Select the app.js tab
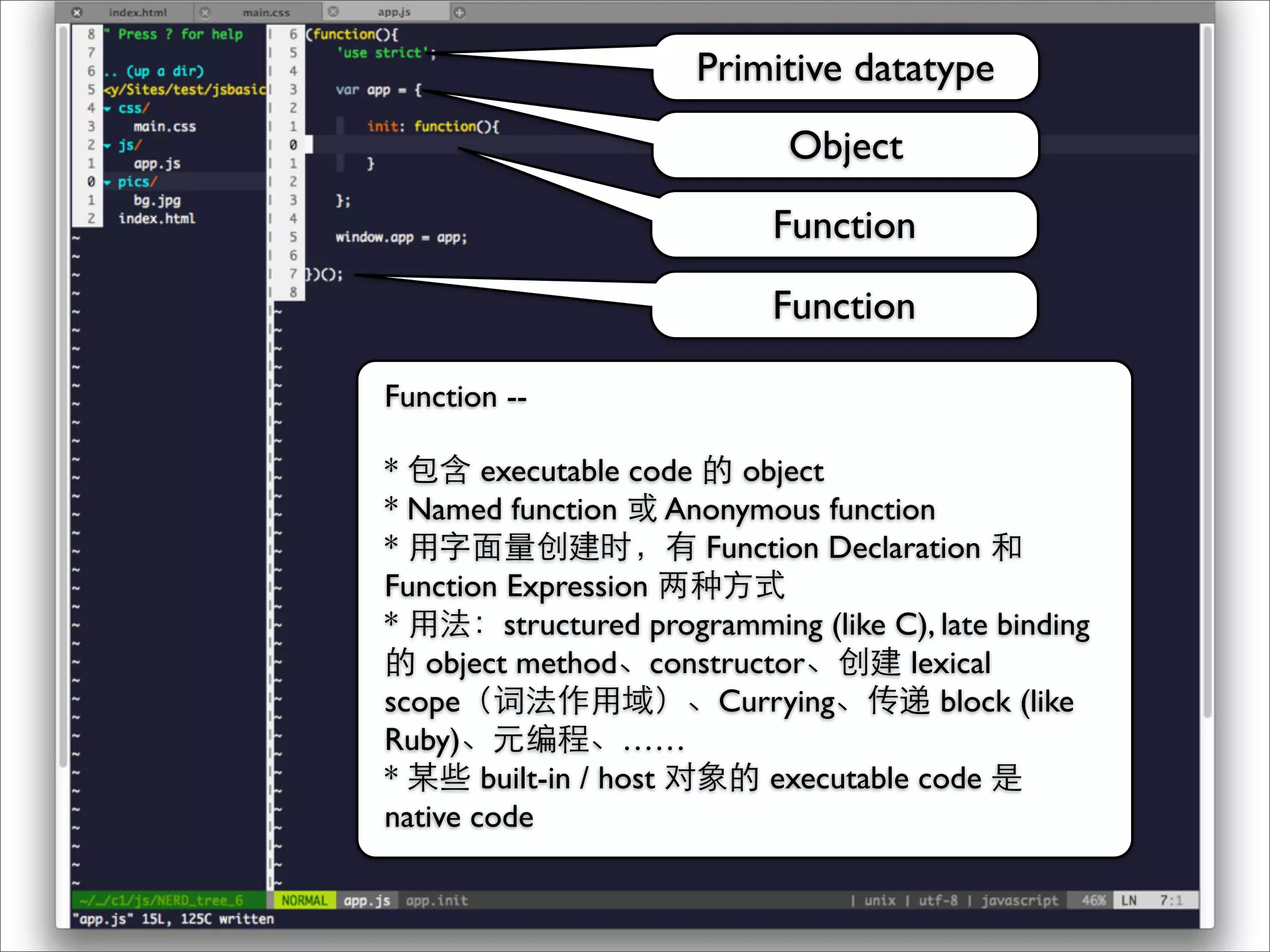1270x952 pixels. 394,12
